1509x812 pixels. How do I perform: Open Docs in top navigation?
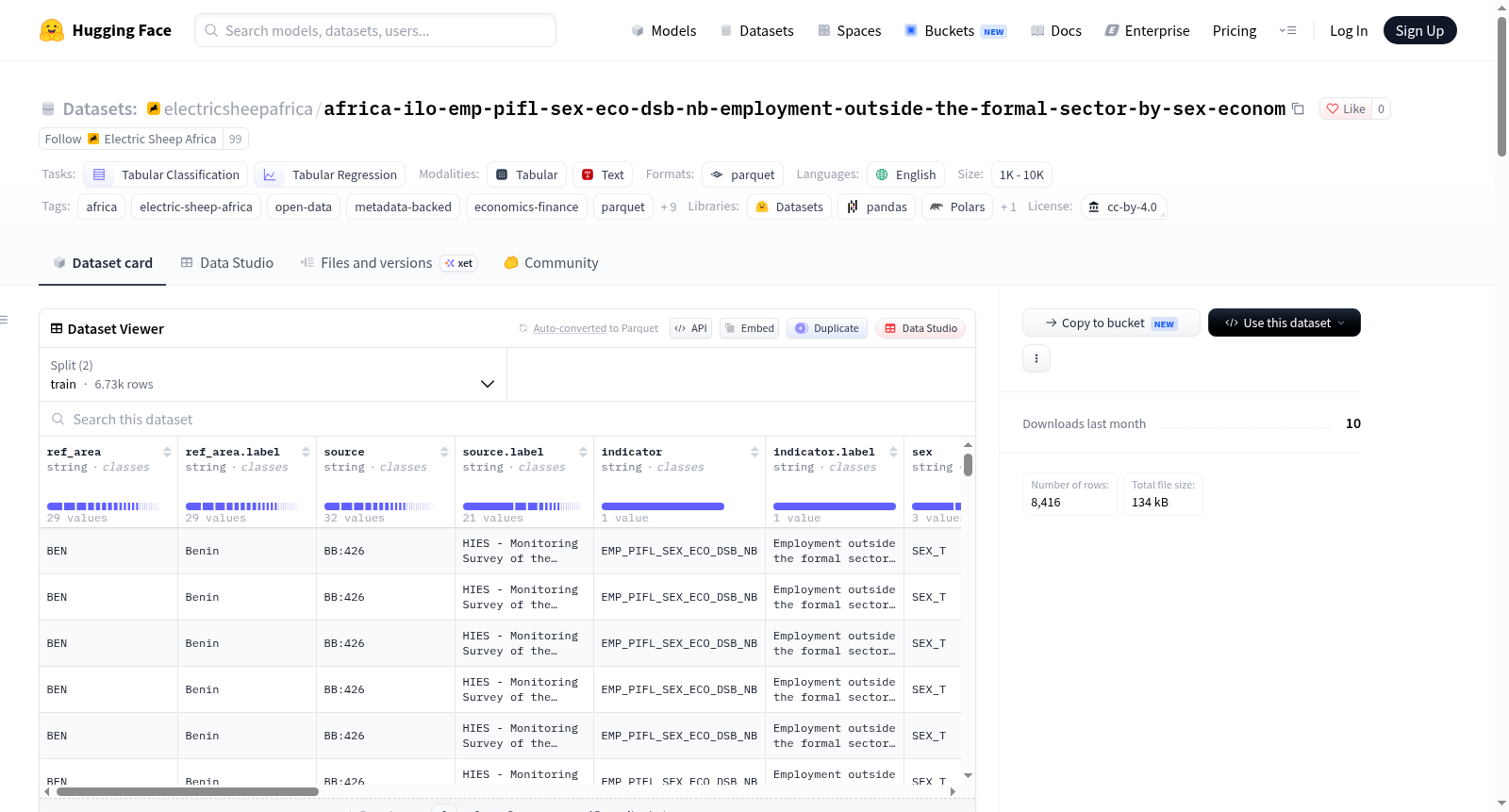coord(1056,30)
